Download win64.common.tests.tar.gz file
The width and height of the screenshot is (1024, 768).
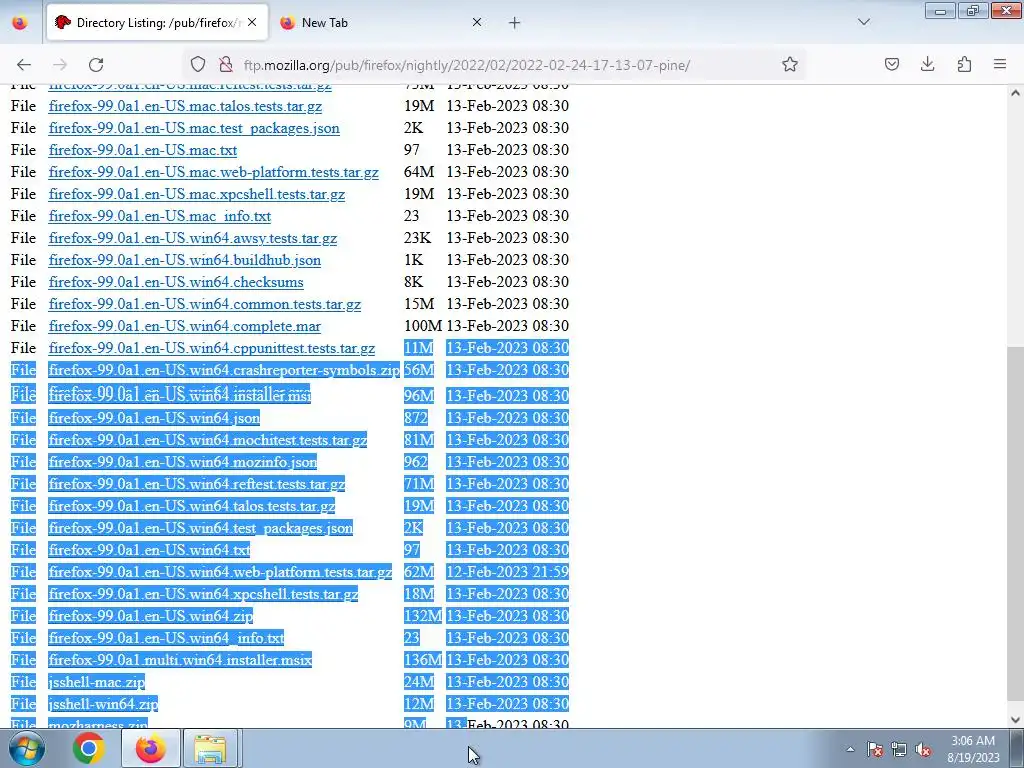point(204,304)
